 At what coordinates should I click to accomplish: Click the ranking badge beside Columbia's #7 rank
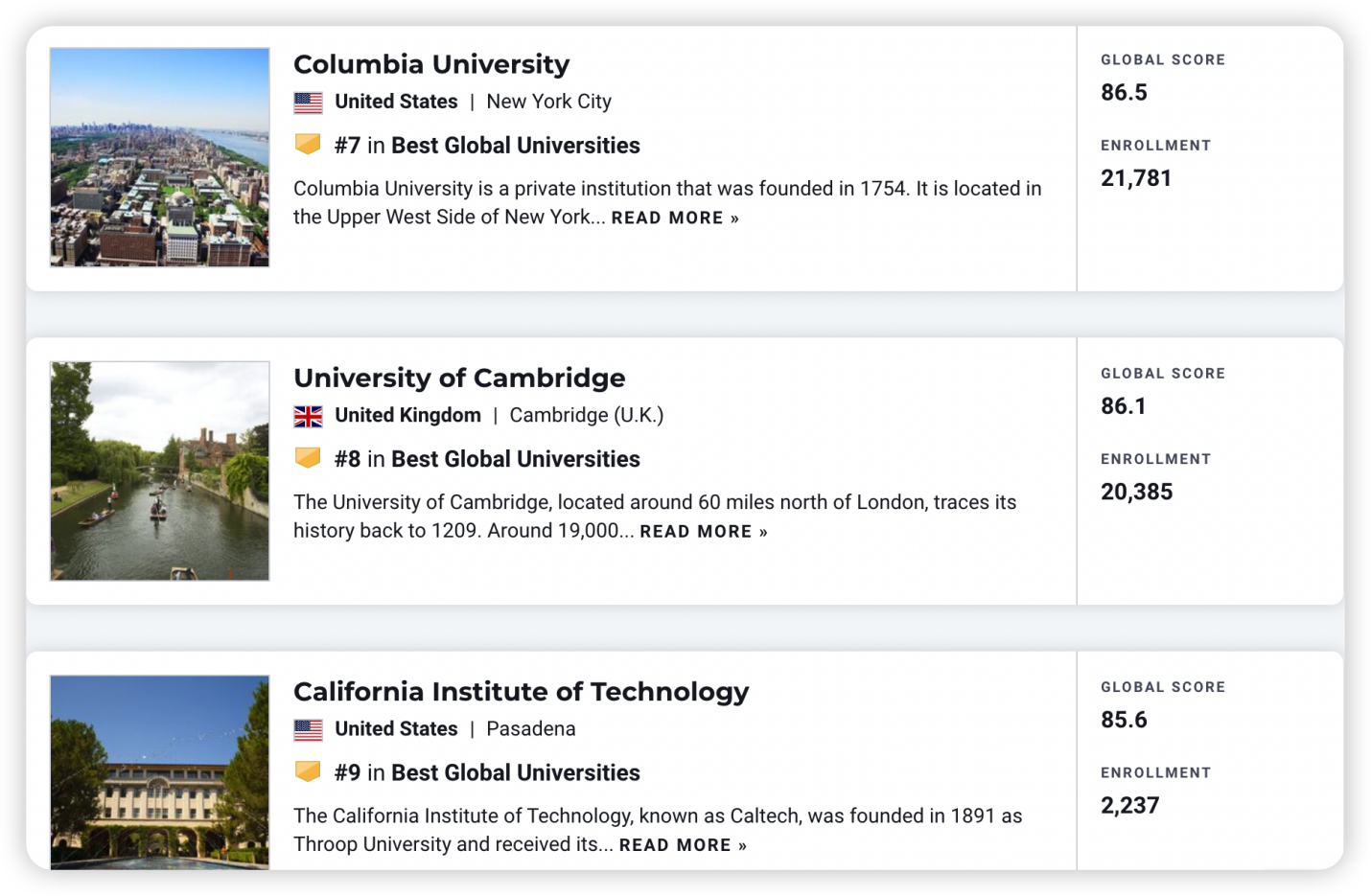tap(307, 145)
